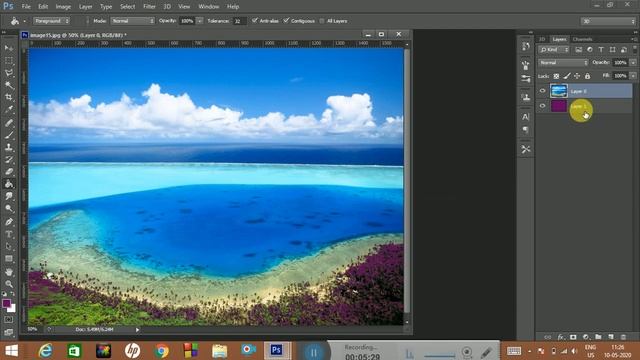
Task: Select the Layer 0 thumbnail
Action: [559, 91]
